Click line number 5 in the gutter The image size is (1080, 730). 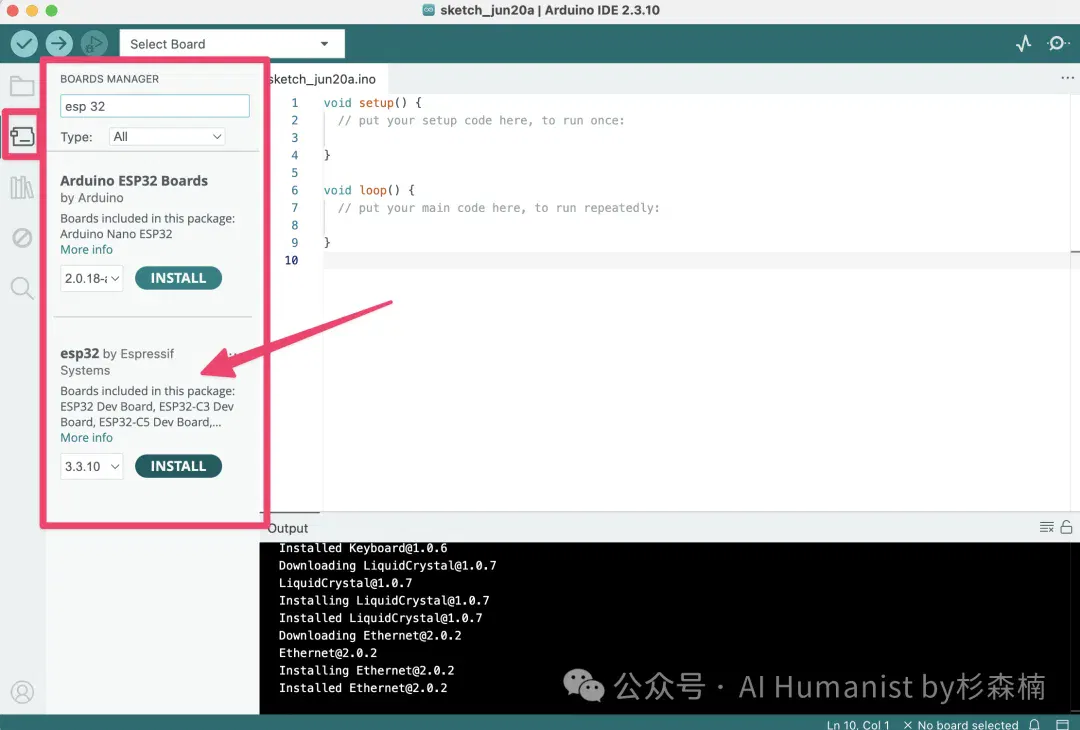pyautogui.click(x=295, y=173)
